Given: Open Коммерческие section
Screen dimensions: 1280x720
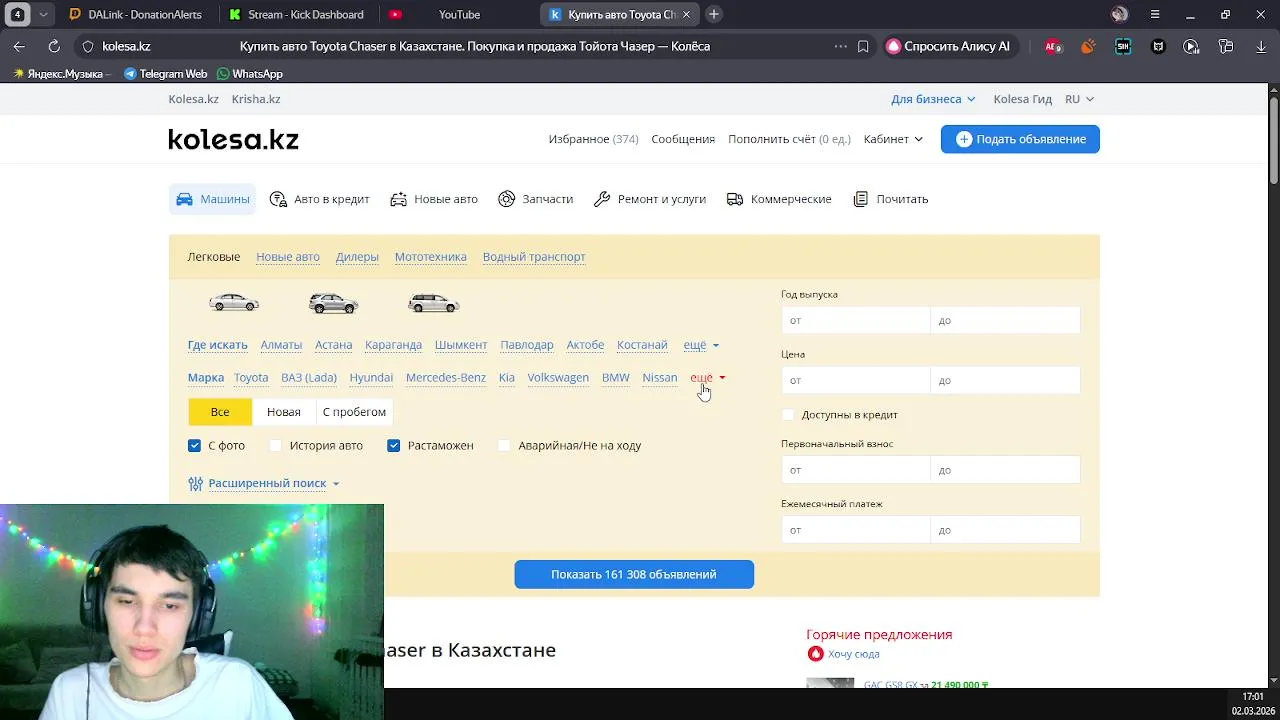Looking at the screenshot, I should point(779,199).
